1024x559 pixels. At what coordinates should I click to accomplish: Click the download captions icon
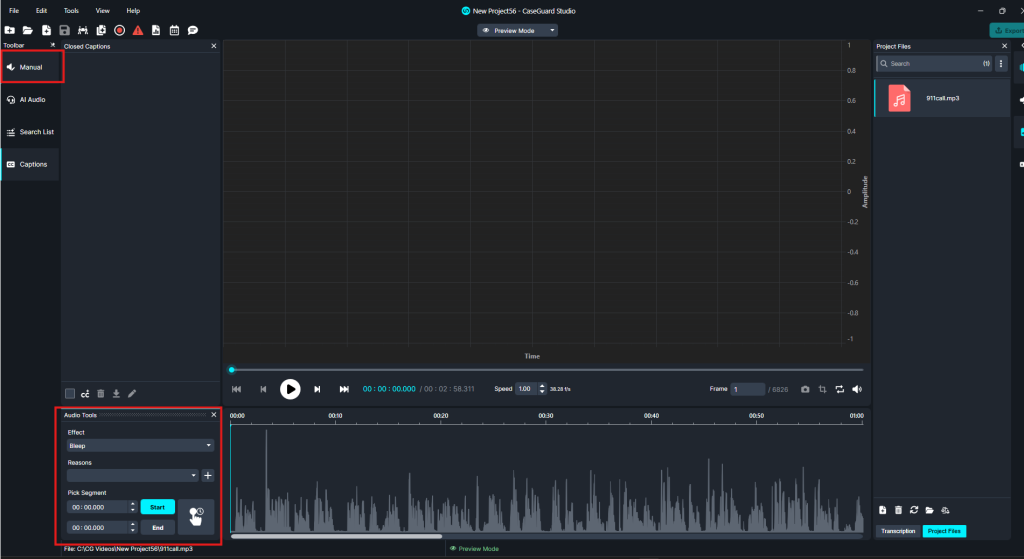click(x=116, y=393)
